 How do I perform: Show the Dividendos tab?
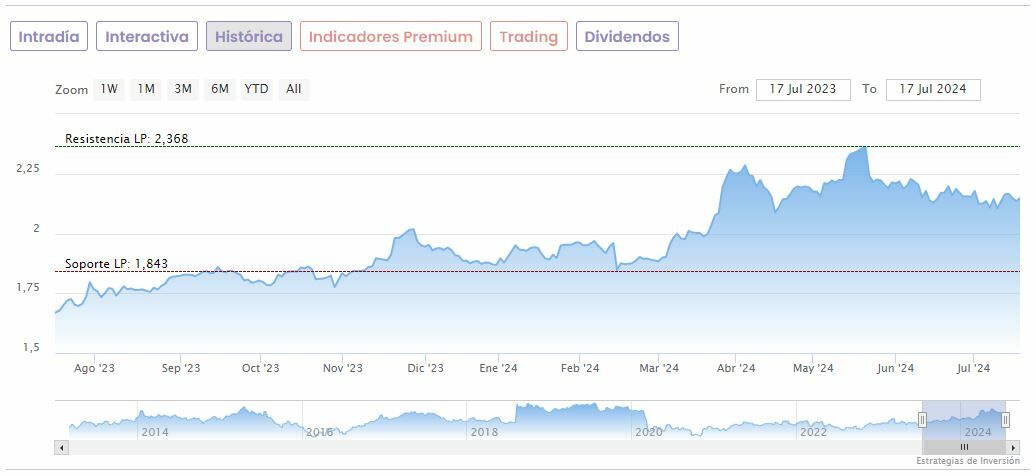point(627,37)
